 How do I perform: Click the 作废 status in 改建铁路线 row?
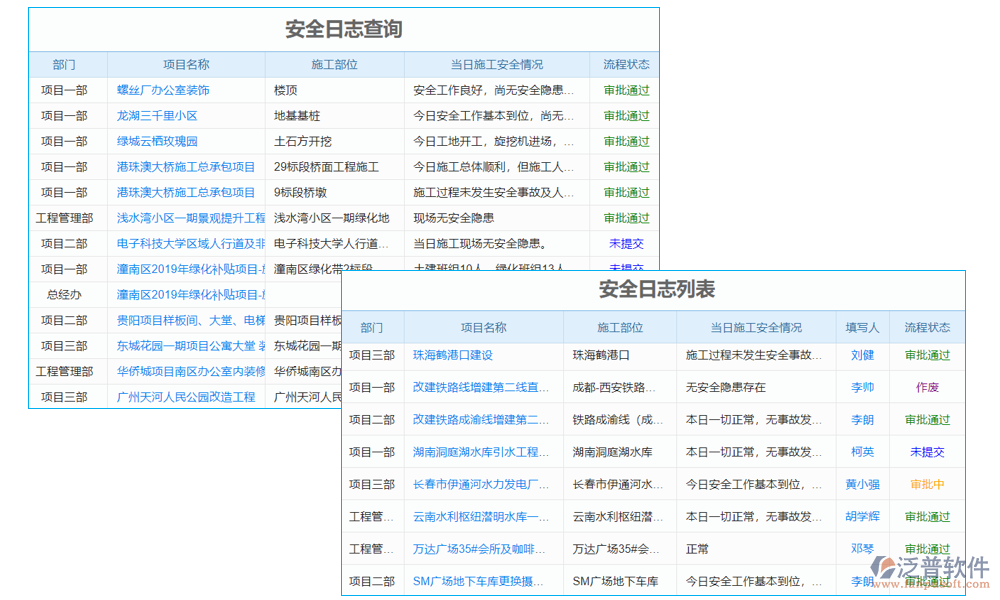[926, 387]
